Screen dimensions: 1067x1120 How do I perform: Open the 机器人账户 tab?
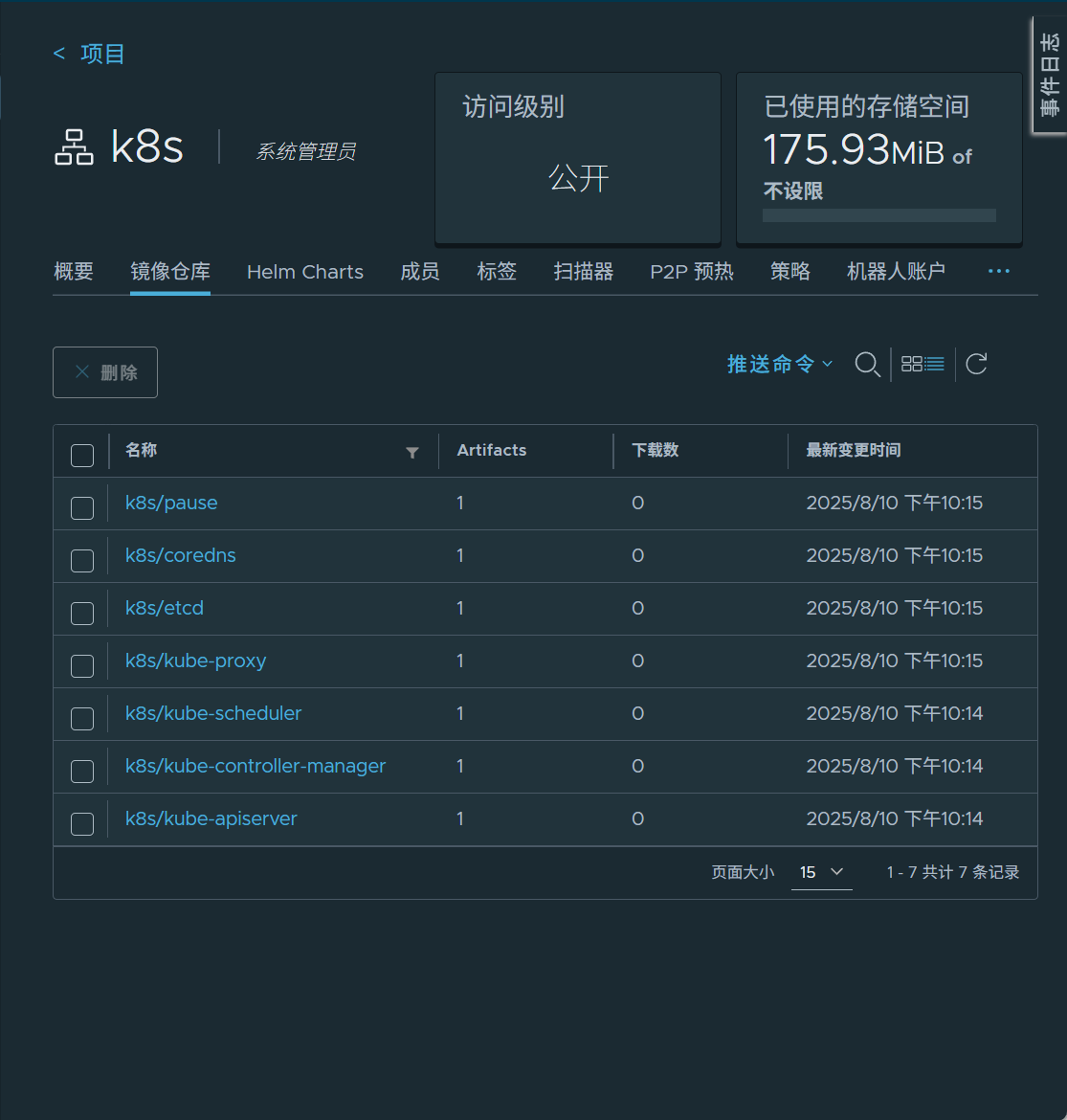click(x=896, y=272)
